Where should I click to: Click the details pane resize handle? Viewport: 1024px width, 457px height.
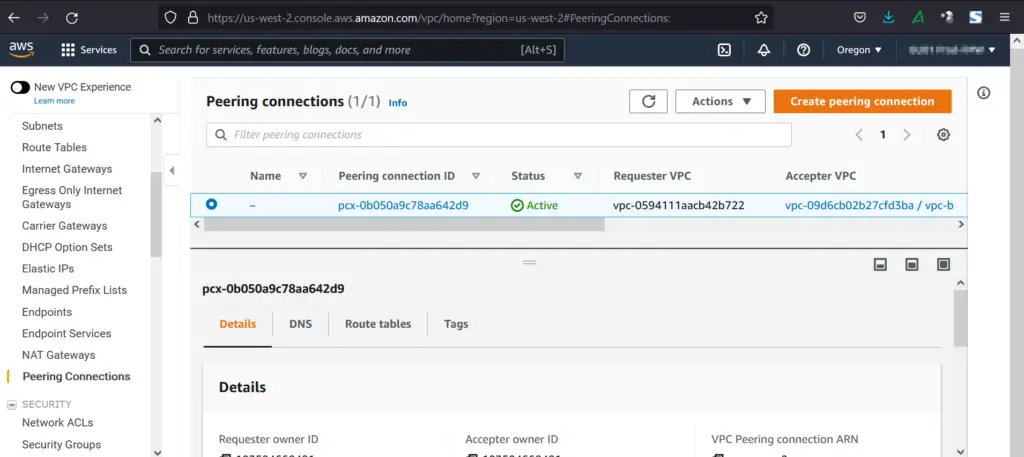click(530, 262)
